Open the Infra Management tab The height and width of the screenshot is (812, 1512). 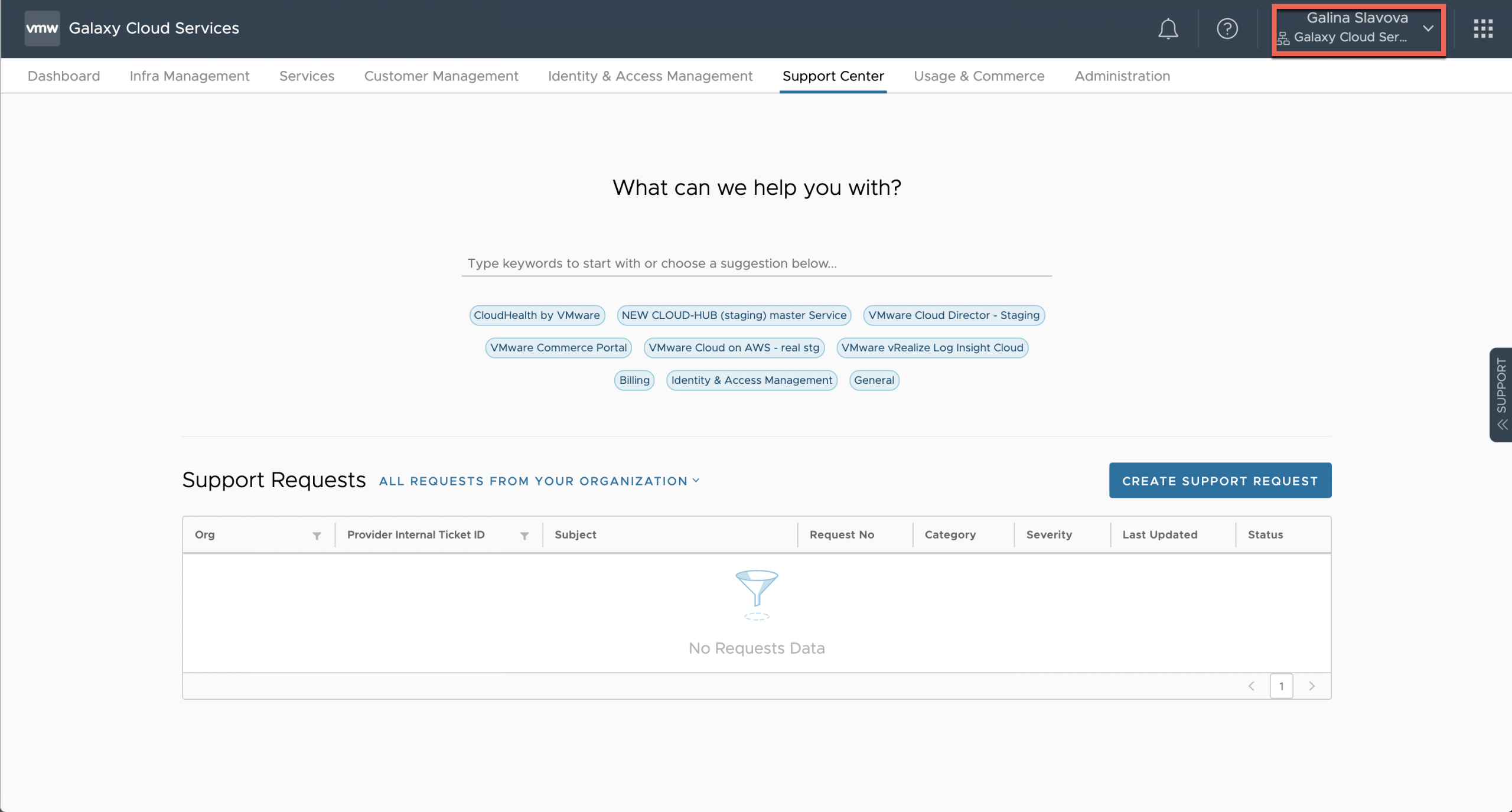189,76
